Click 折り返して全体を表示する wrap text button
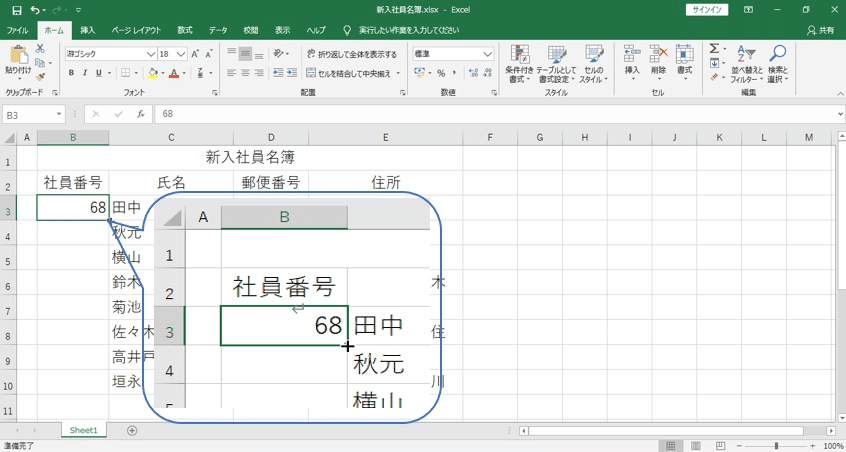The width and height of the screenshot is (846, 452). [351, 54]
